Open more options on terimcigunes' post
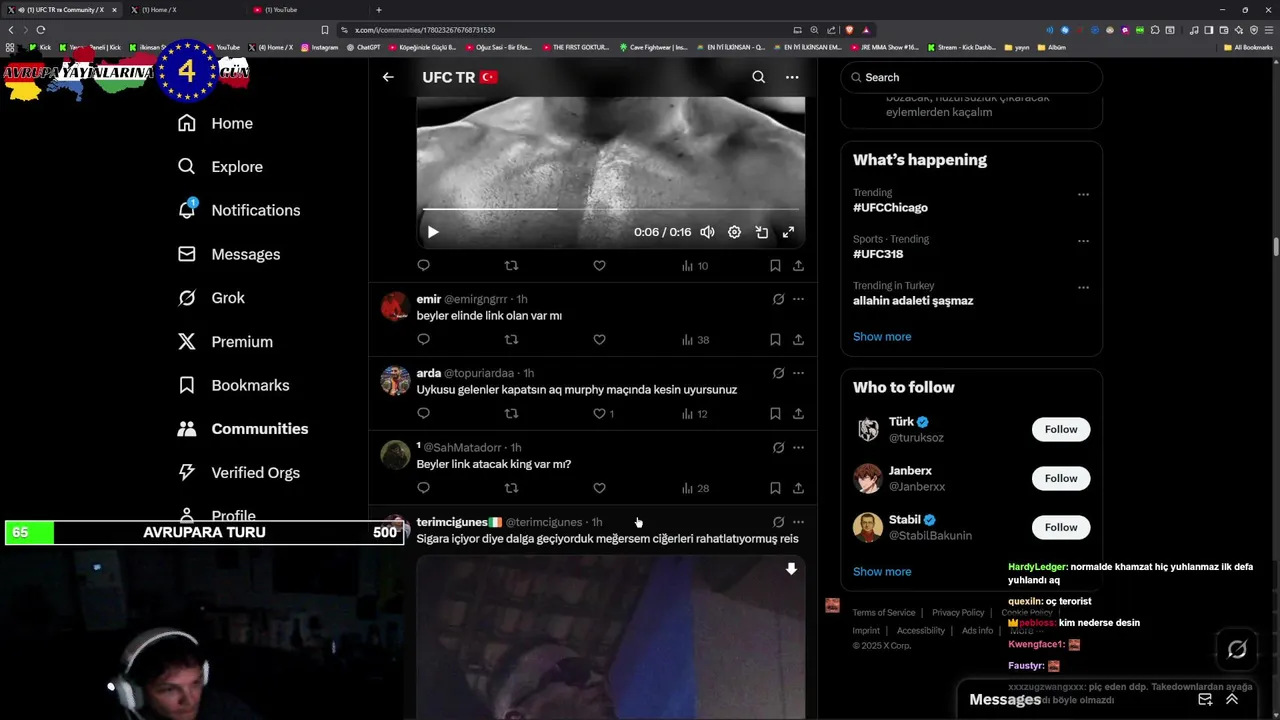This screenshot has width=1280, height=720. pos(798,522)
